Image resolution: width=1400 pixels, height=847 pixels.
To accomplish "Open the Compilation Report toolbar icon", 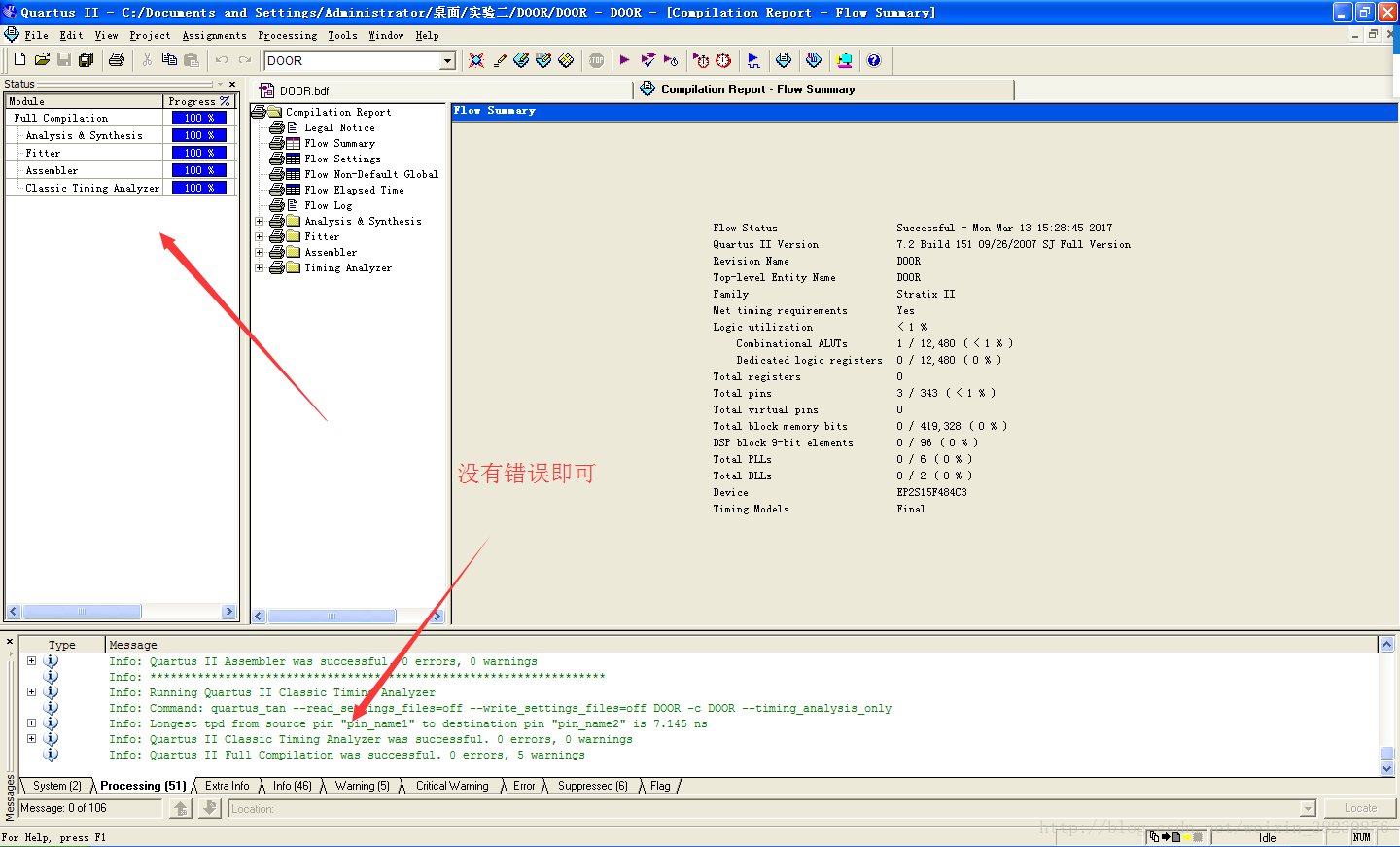I will click(784, 60).
